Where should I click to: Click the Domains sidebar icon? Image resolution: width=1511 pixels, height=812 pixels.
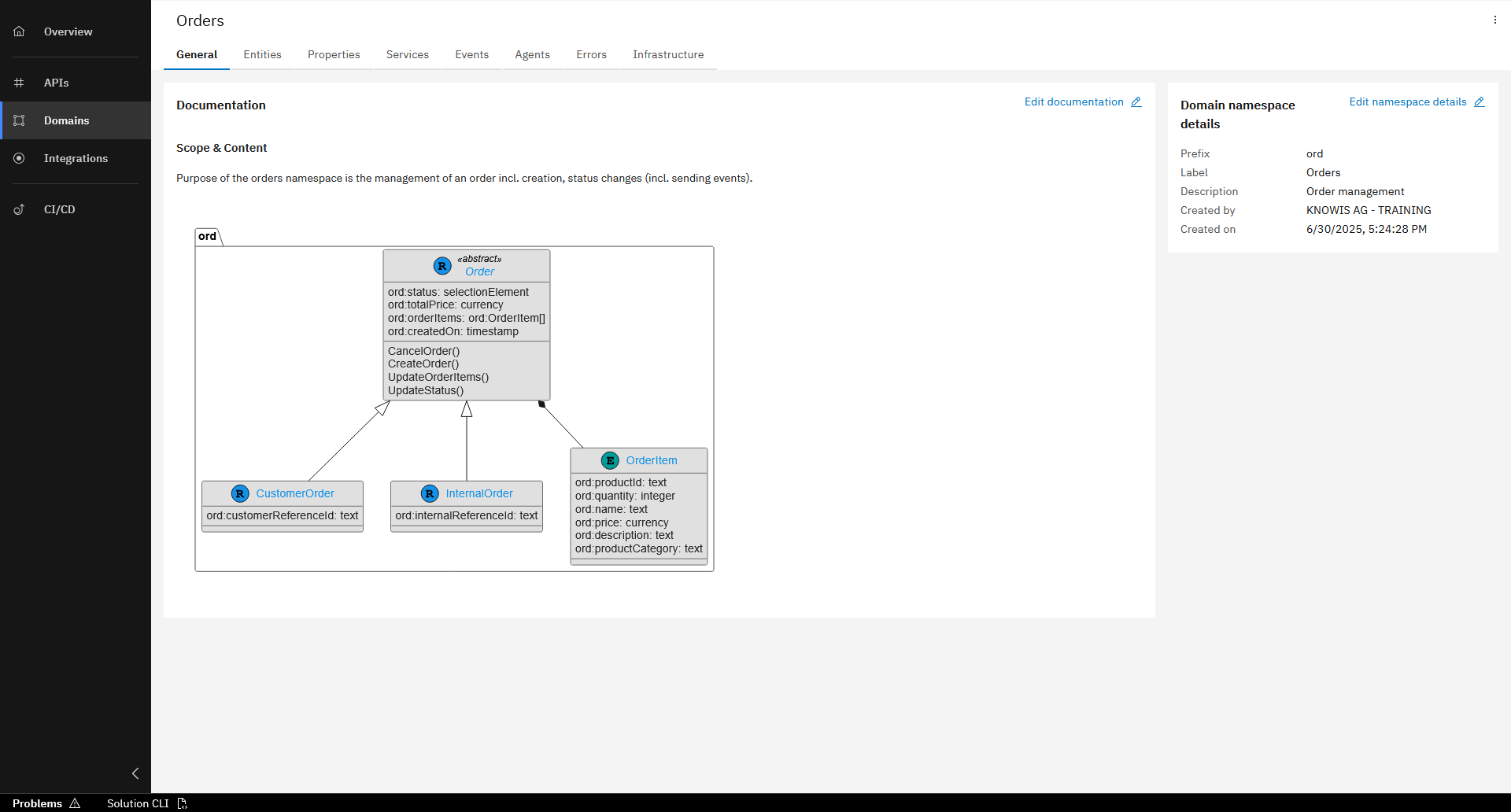[x=19, y=120]
